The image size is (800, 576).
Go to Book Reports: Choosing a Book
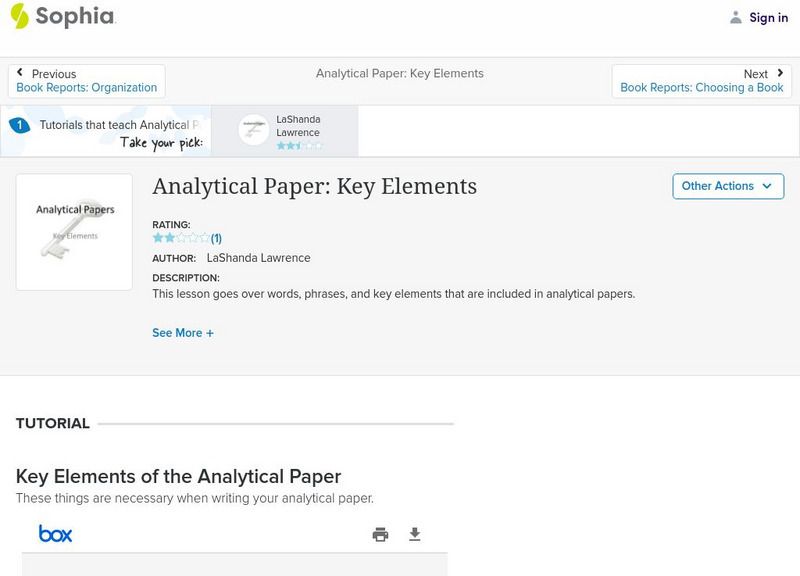701,88
